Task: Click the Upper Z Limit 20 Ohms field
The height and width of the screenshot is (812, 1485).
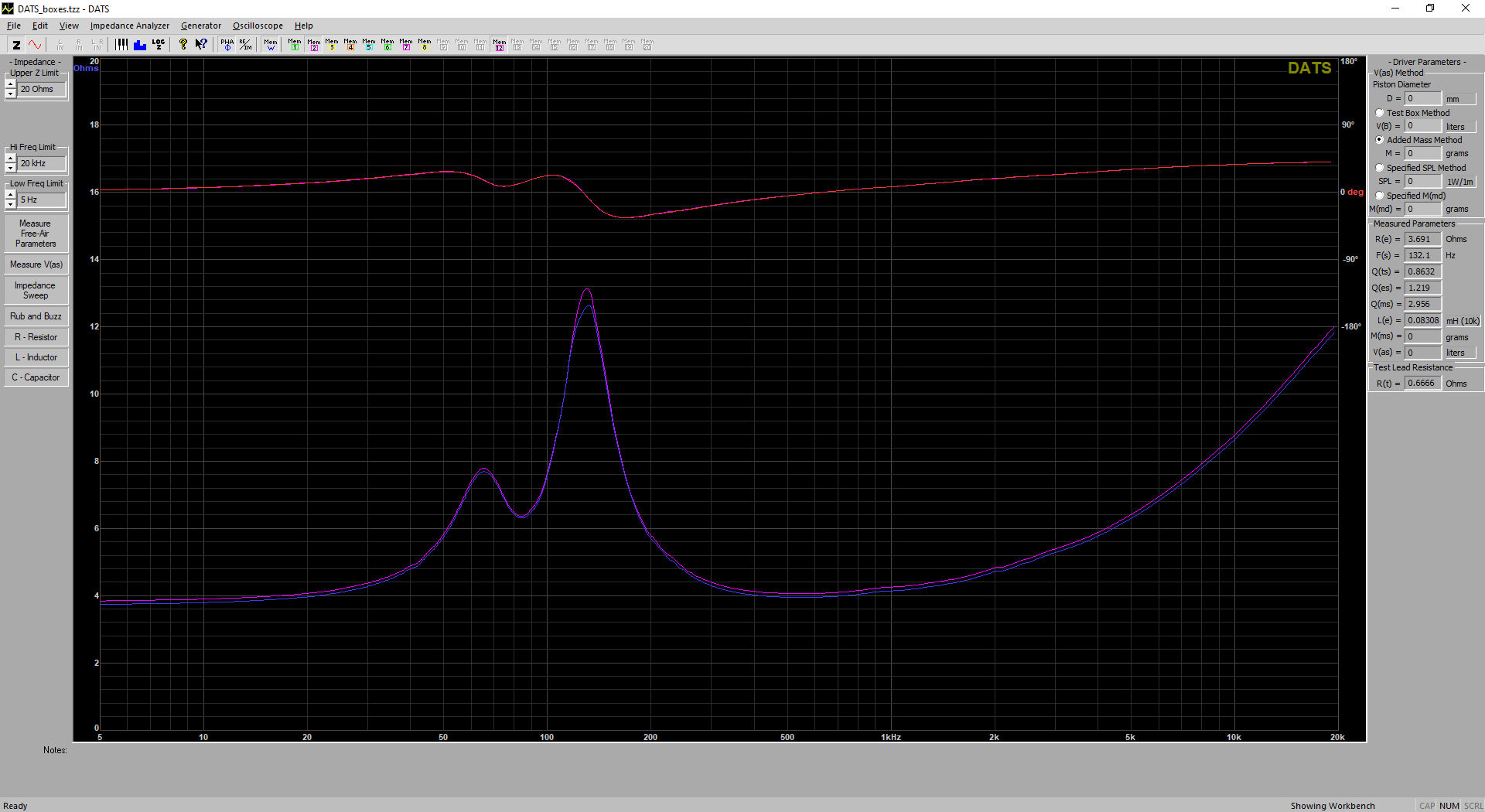Action: (x=42, y=89)
